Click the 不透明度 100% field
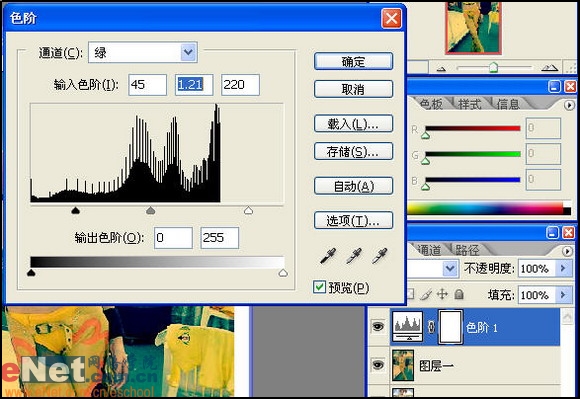 pos(537,268)
